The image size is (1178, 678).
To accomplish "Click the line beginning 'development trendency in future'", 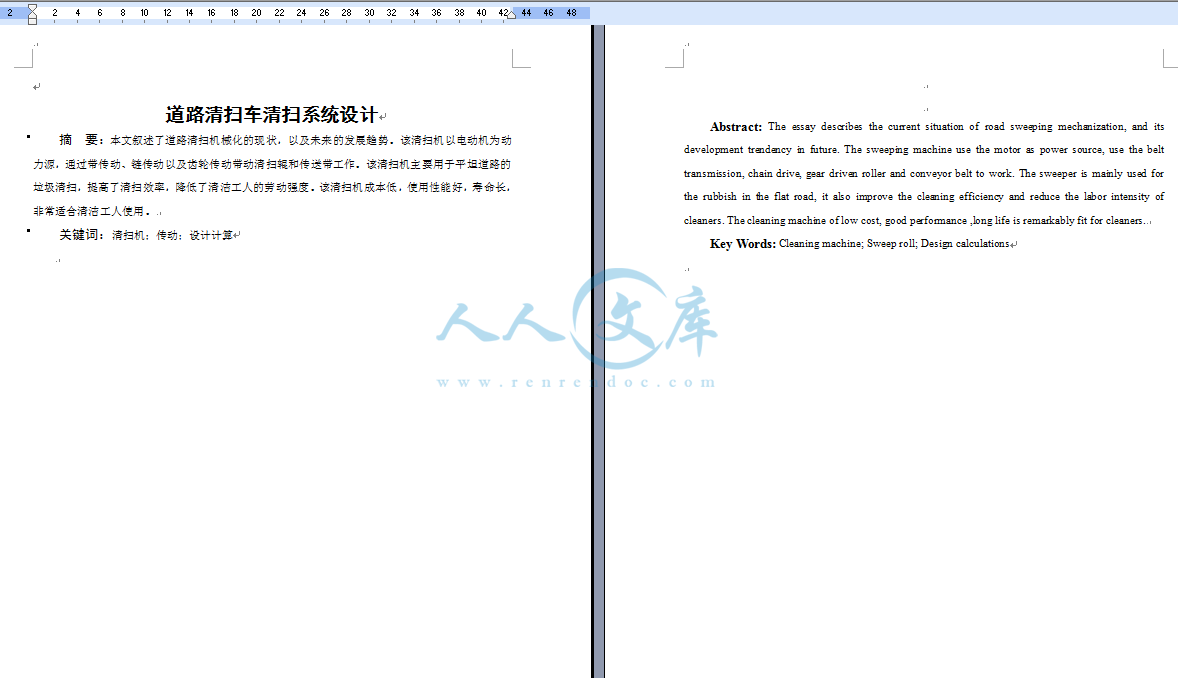I will (x=924, y=150).
